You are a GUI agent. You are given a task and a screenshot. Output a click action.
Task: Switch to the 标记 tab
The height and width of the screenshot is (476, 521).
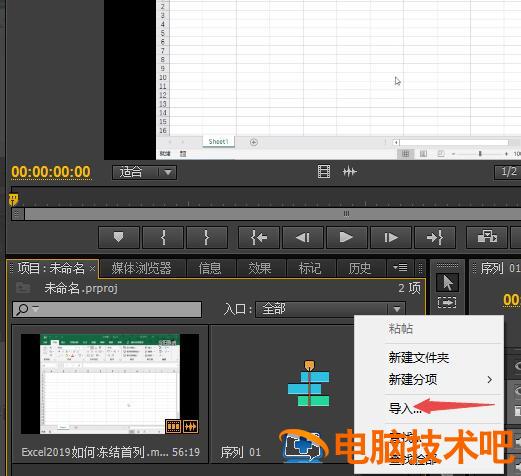[310, 268]
